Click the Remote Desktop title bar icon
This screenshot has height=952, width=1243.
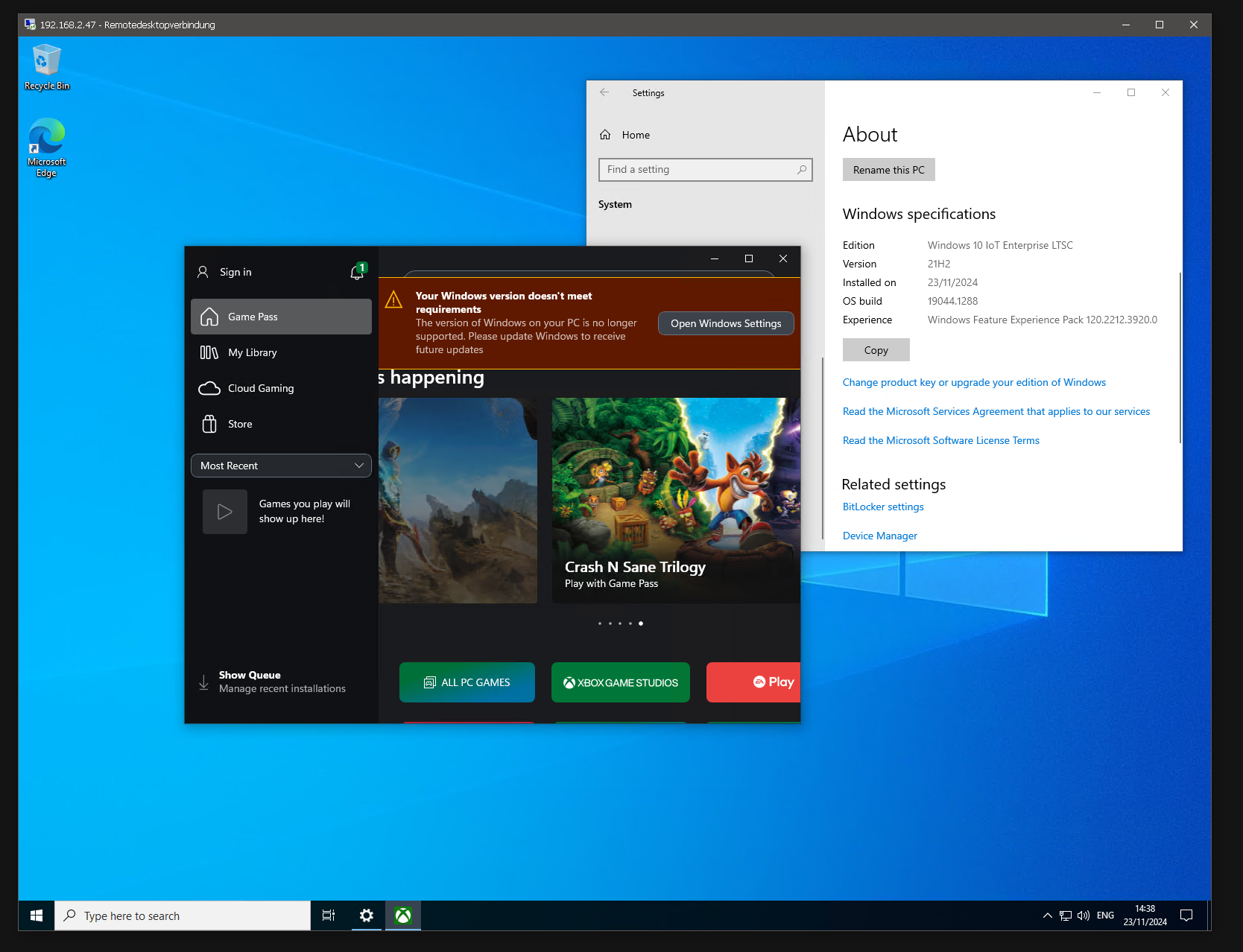click(30, 25)
